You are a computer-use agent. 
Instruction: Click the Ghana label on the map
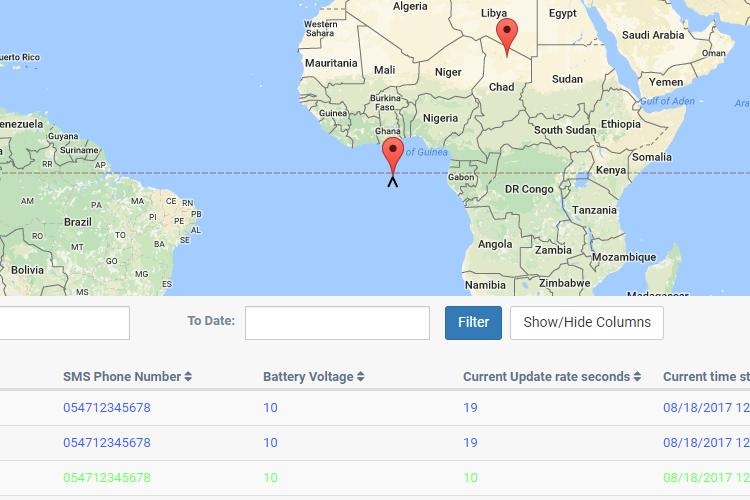[x=387, y=131]
